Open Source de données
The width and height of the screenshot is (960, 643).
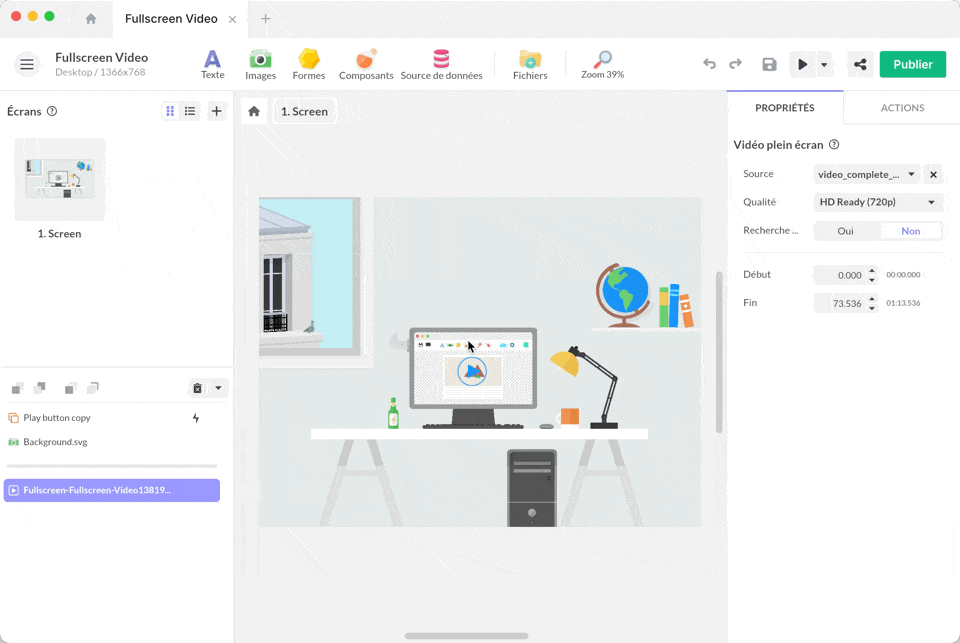[x=441, y=64]
